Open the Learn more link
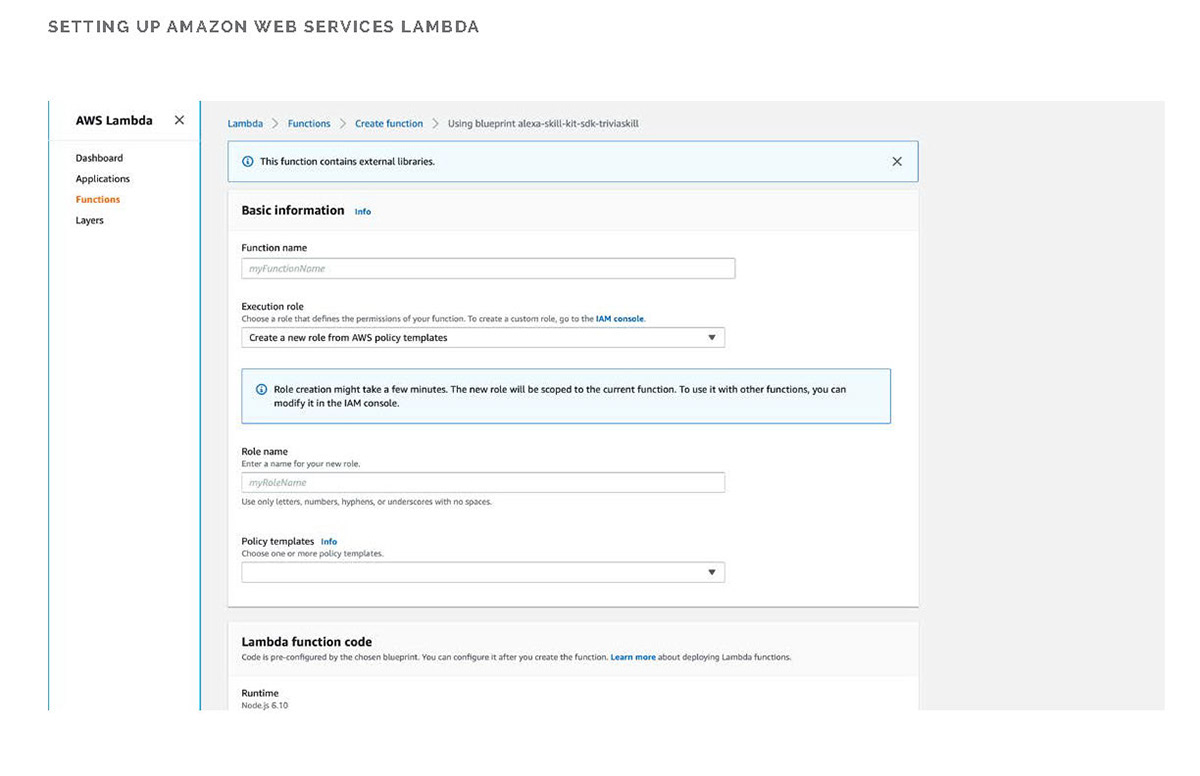 point(633,657)
